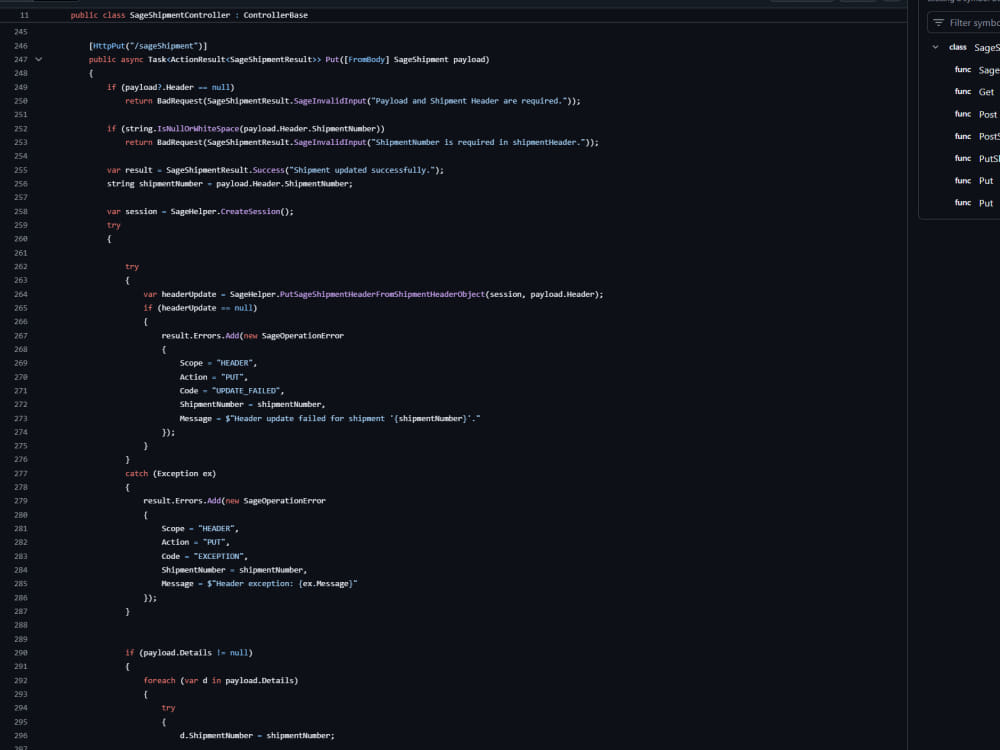Click the payload.Details condition on line 290
The width and height of the screenshot is (1000, 750).
tap(196, 653)
